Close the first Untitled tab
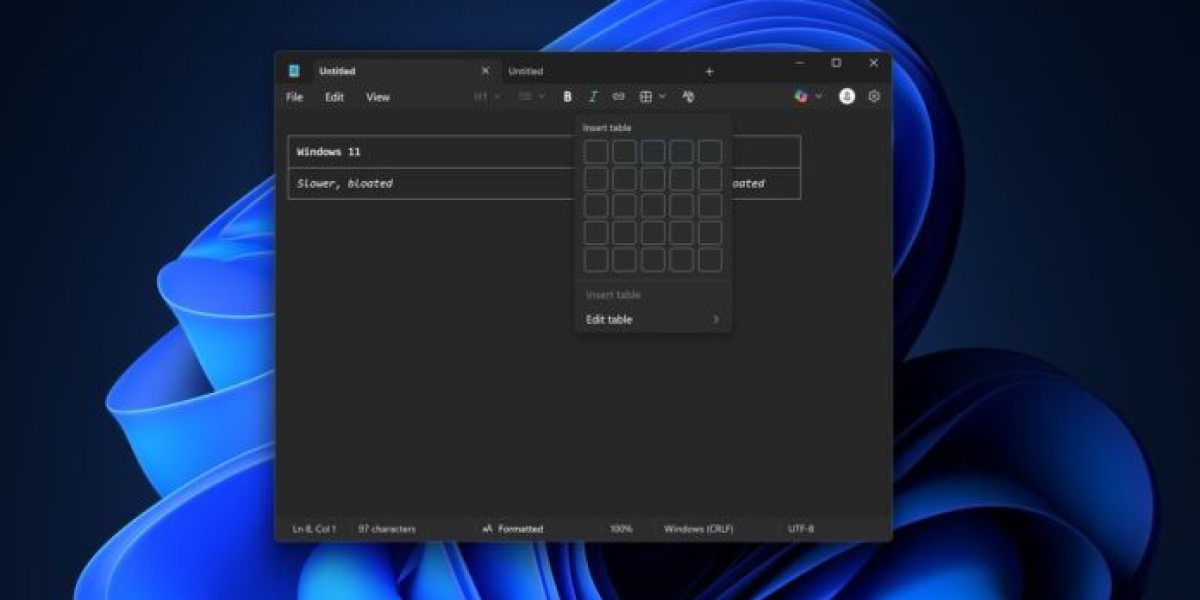The width and height of the screenshot is (1200, 600). click(485, 71)
